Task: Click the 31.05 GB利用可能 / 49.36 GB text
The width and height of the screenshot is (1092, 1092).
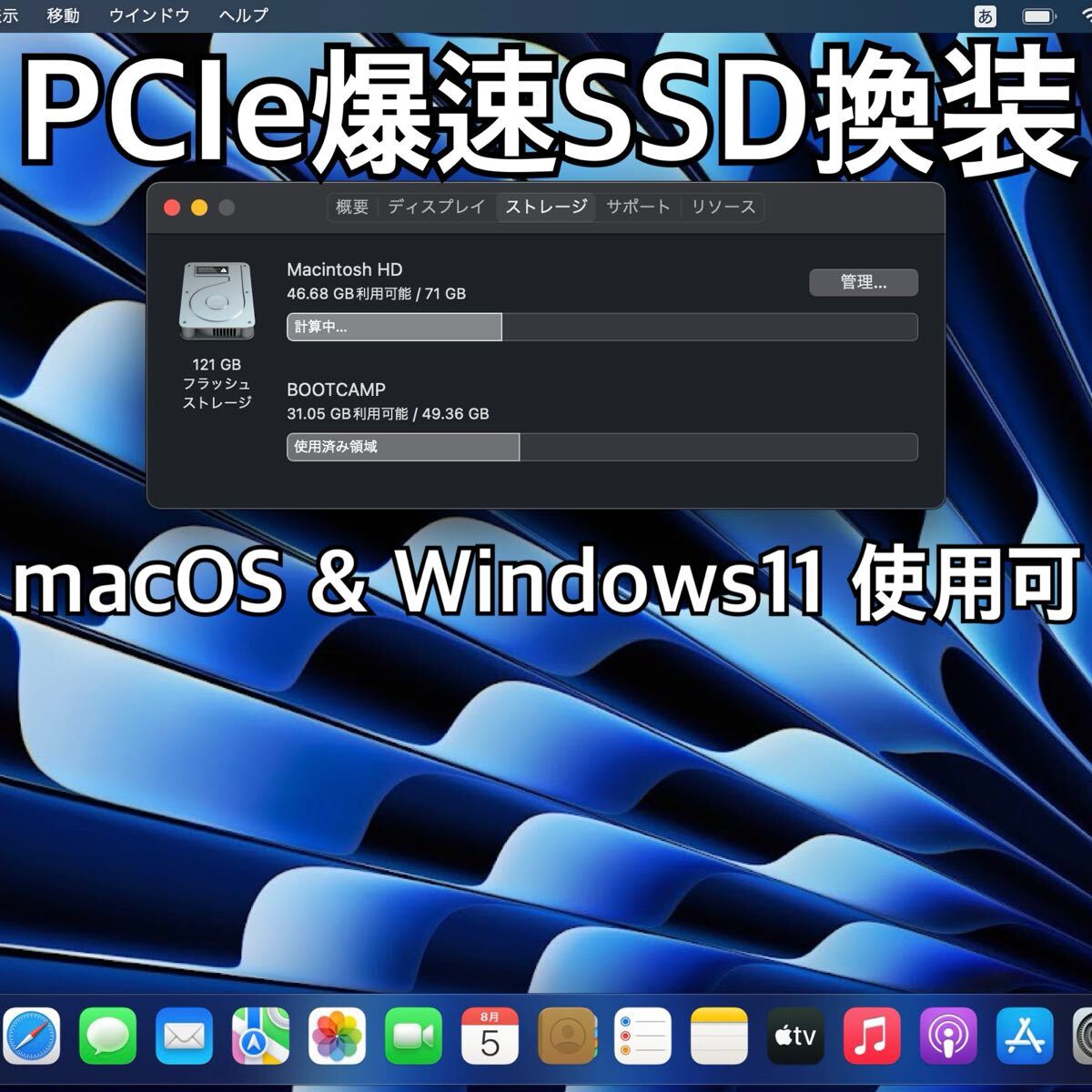Action: click(388, 414)
